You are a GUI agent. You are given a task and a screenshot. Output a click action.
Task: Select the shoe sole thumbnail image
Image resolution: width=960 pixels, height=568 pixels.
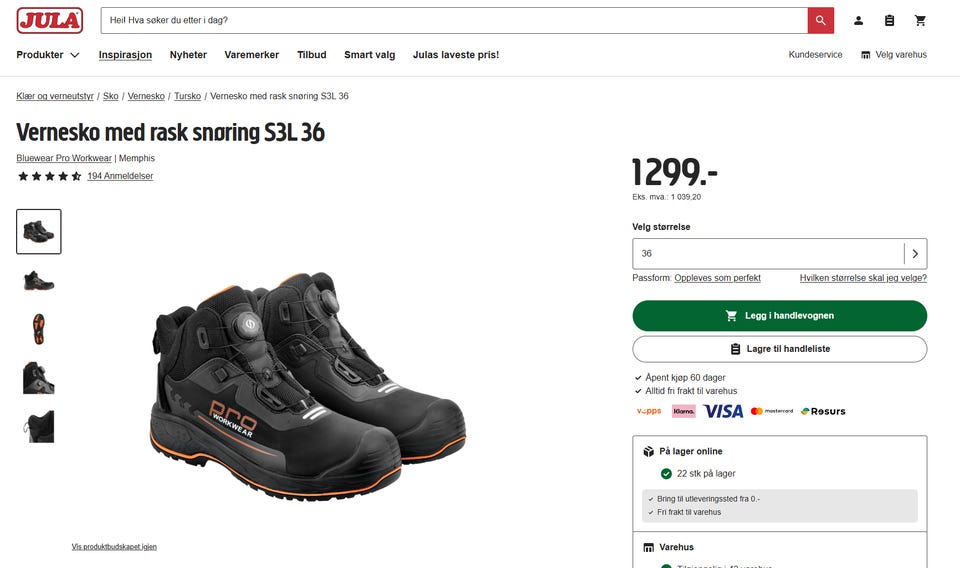click(x=39, y=329)
